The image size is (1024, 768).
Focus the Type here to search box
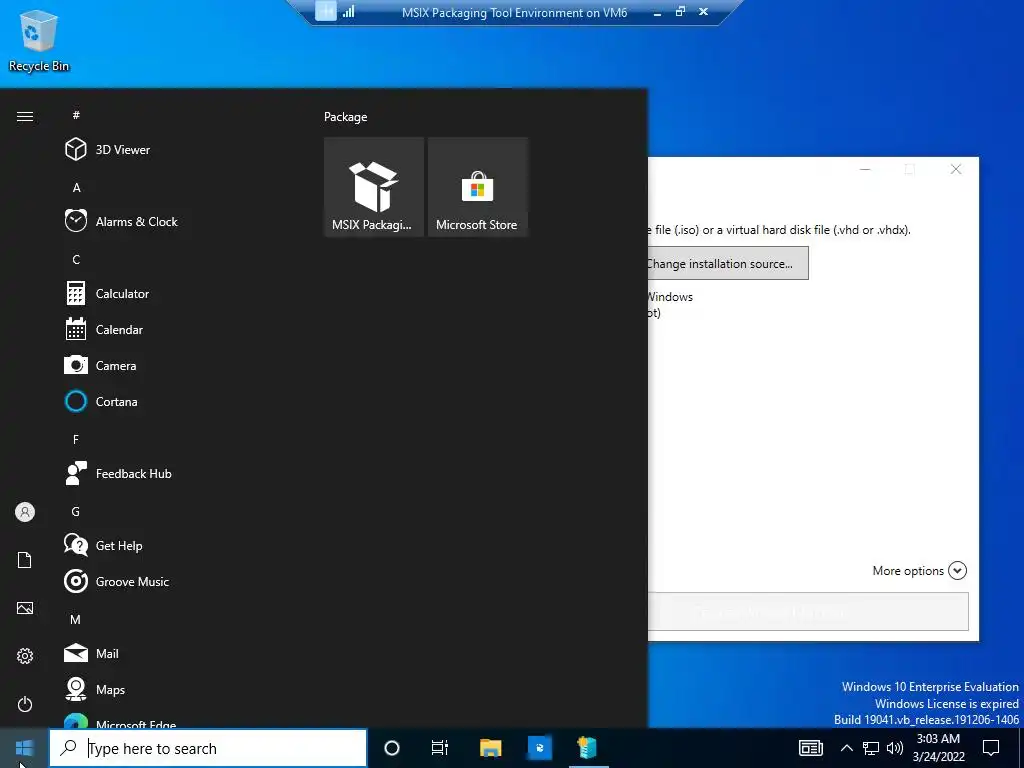[x=208, y=748]
